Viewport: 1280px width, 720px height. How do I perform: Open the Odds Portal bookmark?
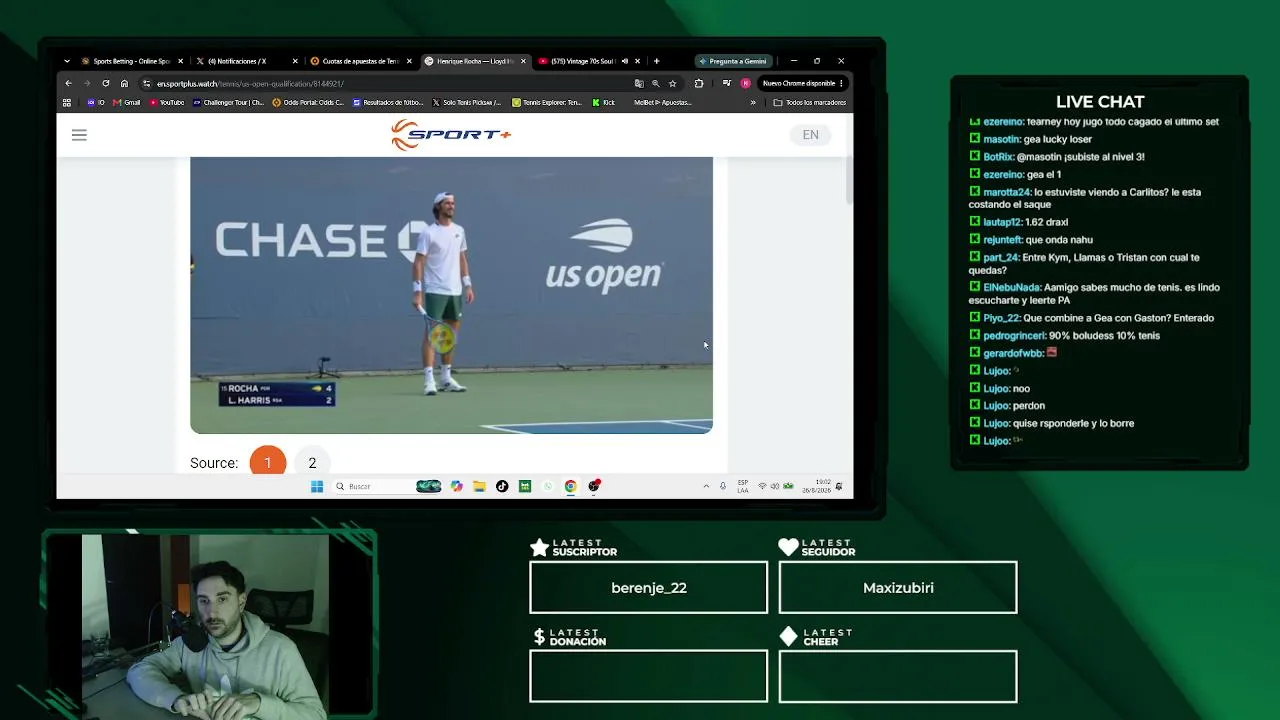pyautogui.click(x=308, y=102)
